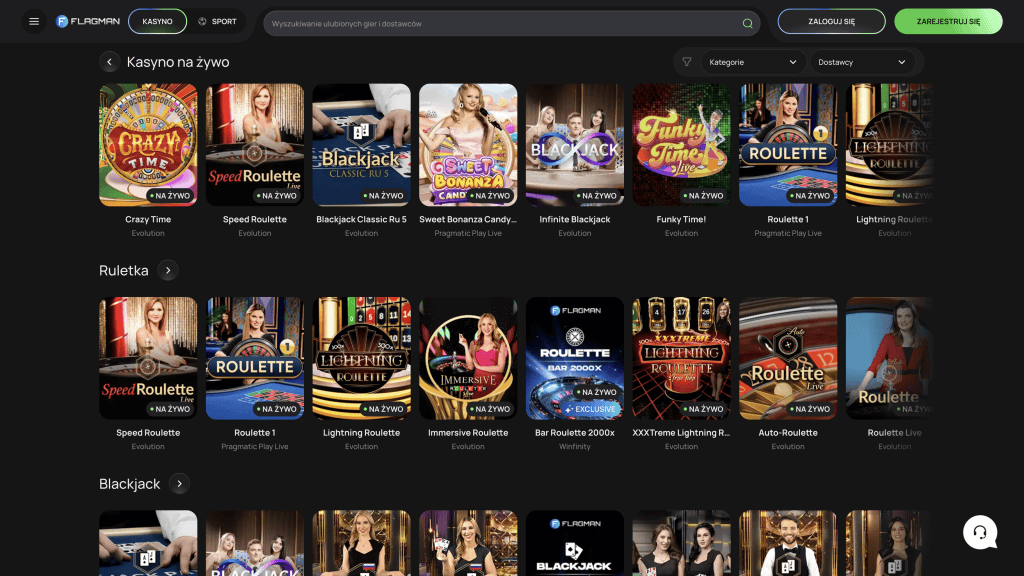
Task: Click the Zarejestruj się button
Action: (x=948, y=21)
